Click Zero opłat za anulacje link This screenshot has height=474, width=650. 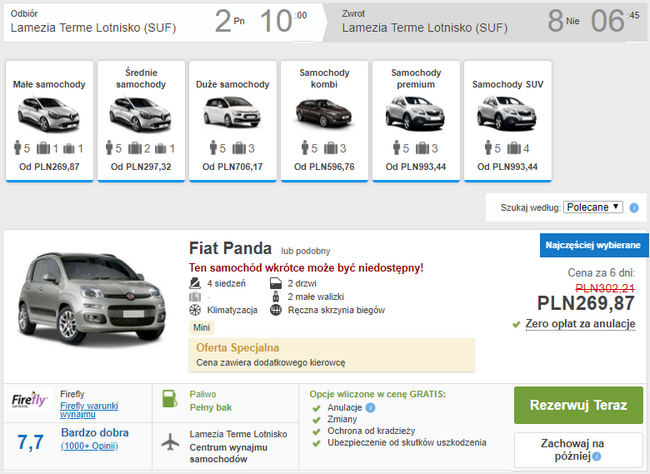[580, 323]
